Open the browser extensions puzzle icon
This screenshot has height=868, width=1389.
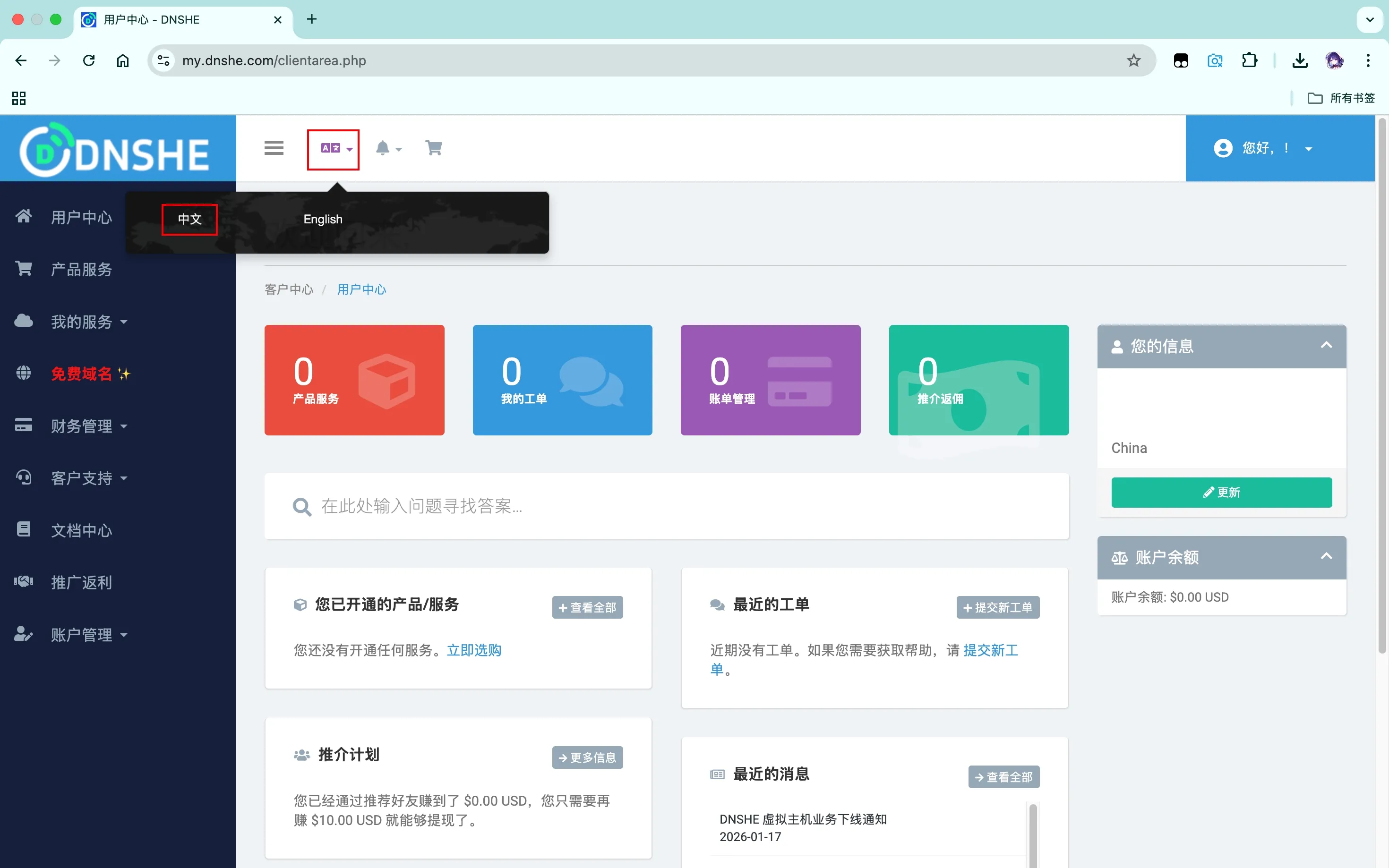1249,60
